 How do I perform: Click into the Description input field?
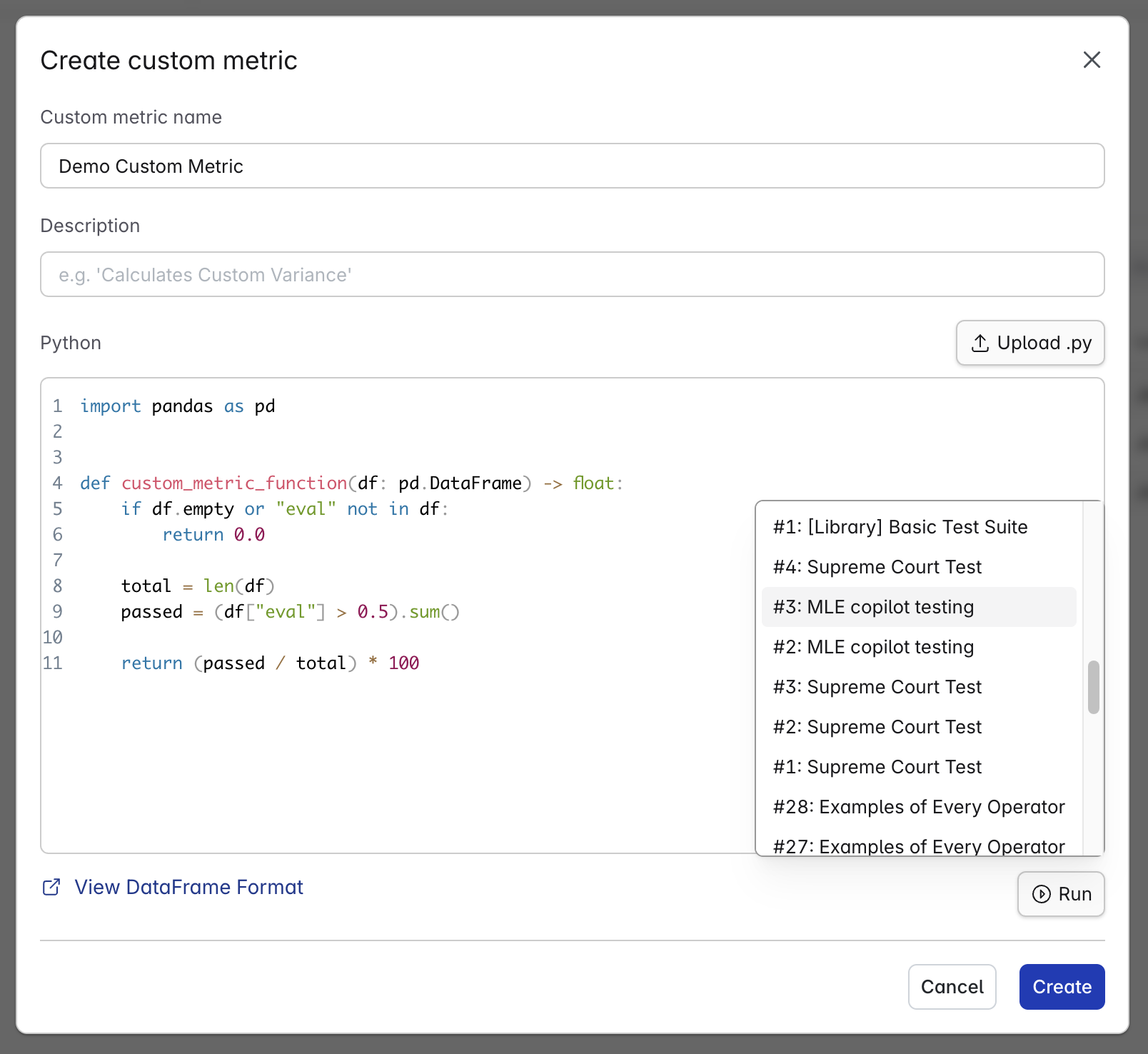tap(572, 274)
